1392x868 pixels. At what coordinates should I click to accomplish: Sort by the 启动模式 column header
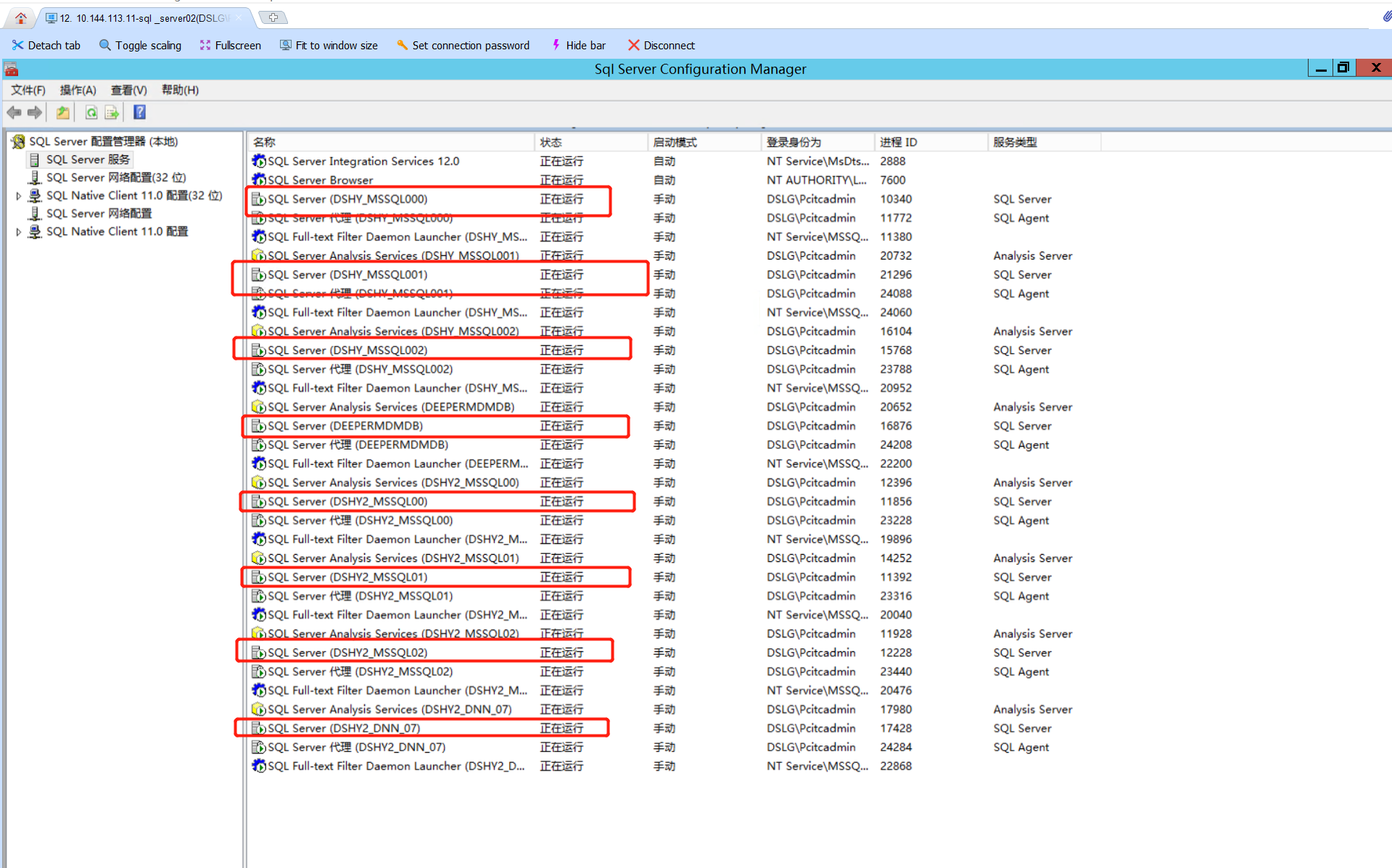pos(704,142)
